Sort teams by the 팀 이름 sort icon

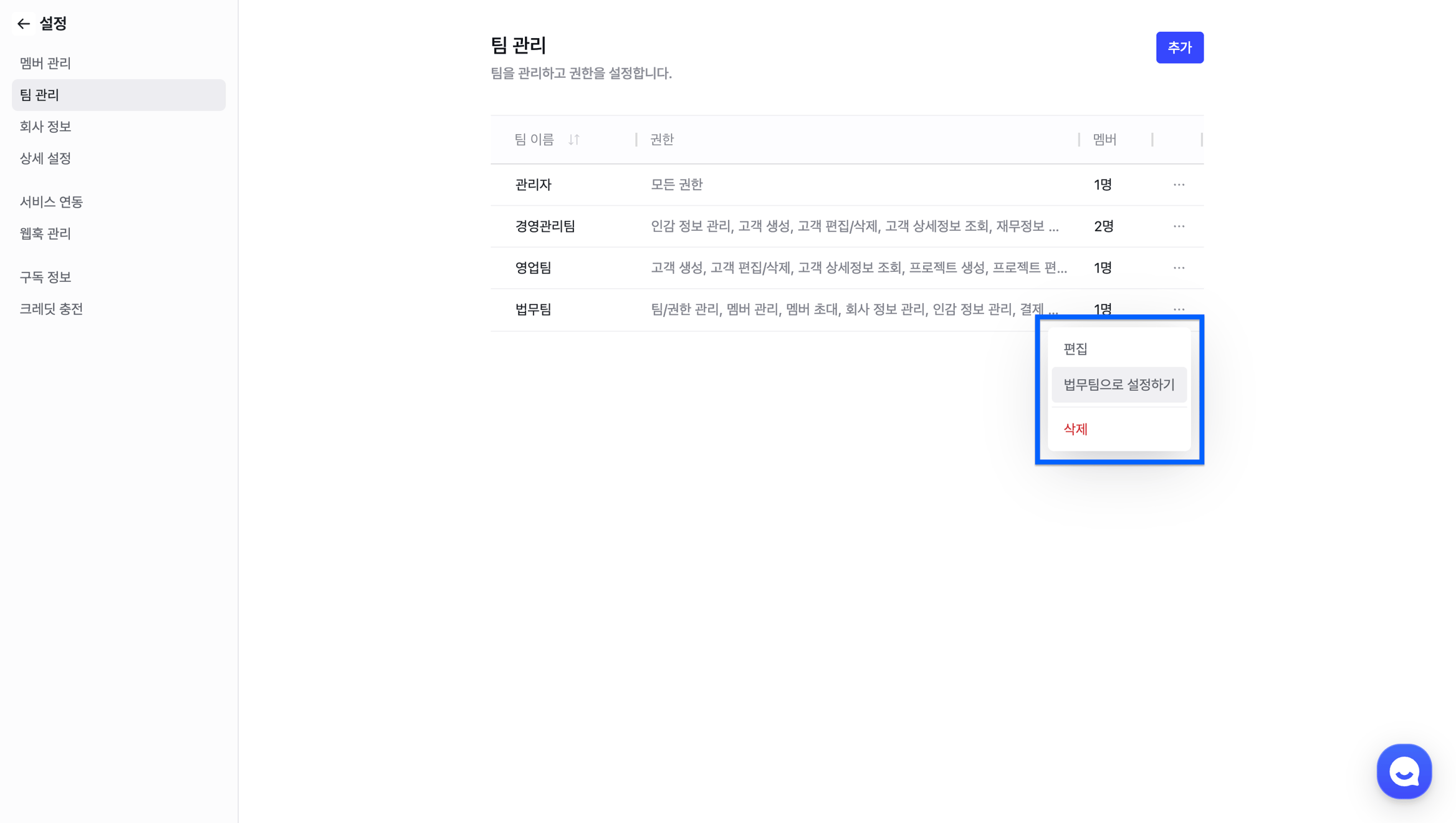(x=573, y=140)
